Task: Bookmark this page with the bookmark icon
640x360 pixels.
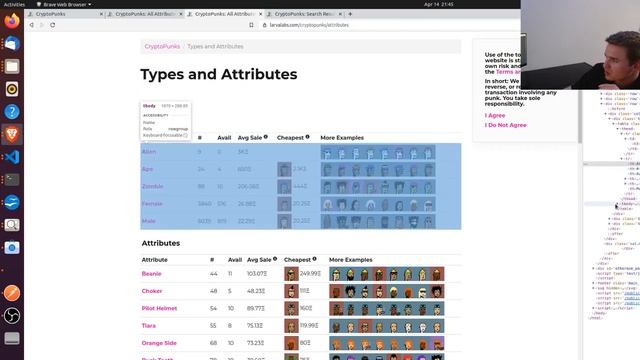Action: point(251,25)
